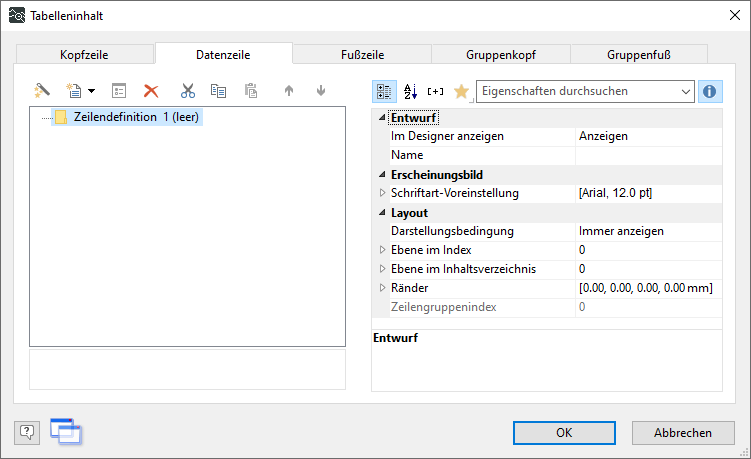Image resolution: width=751 pixels, height=459 pixels.
Task: Click the 0 value of Ebene im Index
Action: (x=649, y=250)
